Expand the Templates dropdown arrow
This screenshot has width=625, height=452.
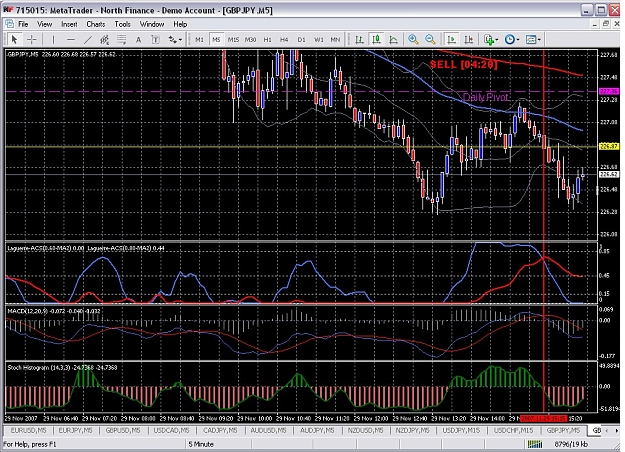pyautogui.click(x=539, y=39)
